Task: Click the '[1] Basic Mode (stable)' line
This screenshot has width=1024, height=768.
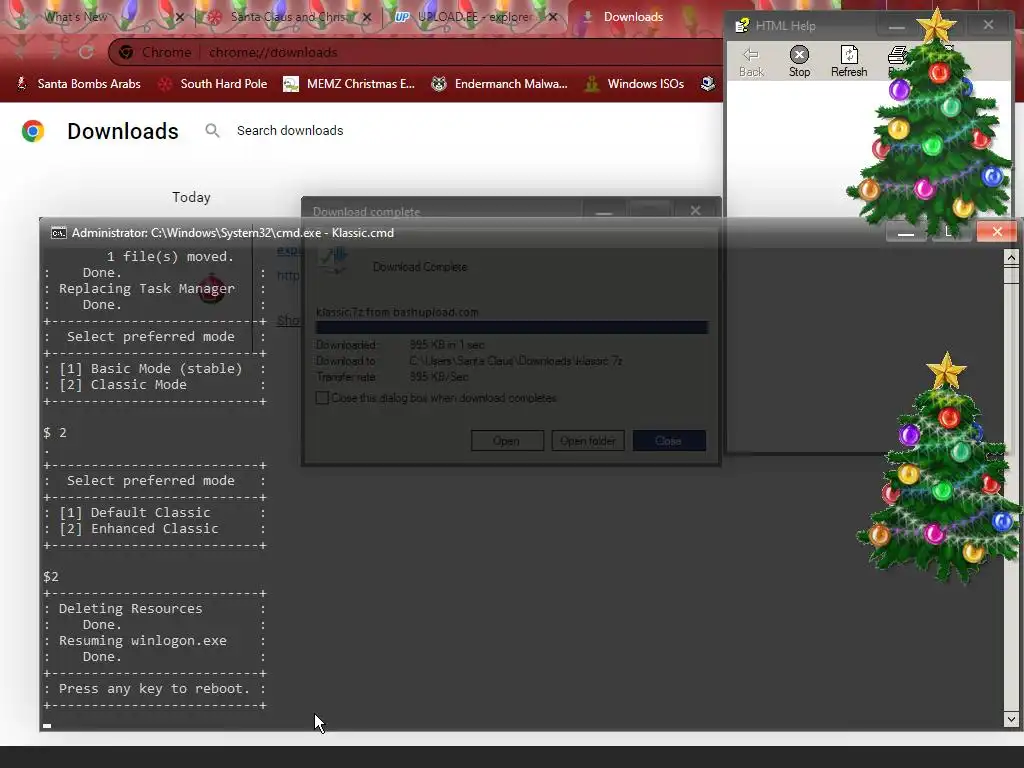Action: click(150, 368)
